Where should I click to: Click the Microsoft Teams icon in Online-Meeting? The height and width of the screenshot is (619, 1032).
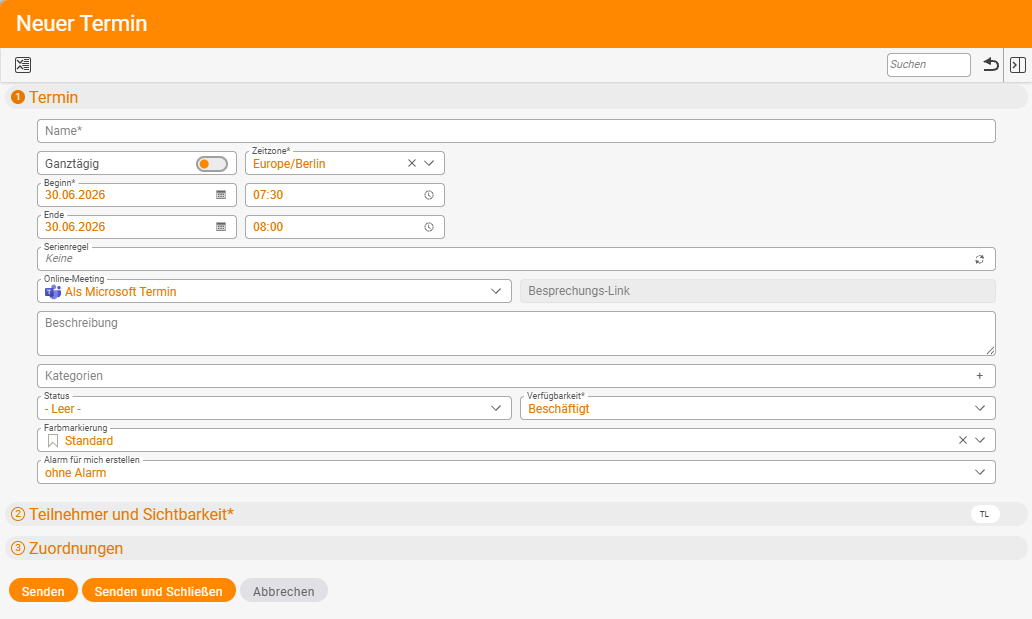pos(53,292)
